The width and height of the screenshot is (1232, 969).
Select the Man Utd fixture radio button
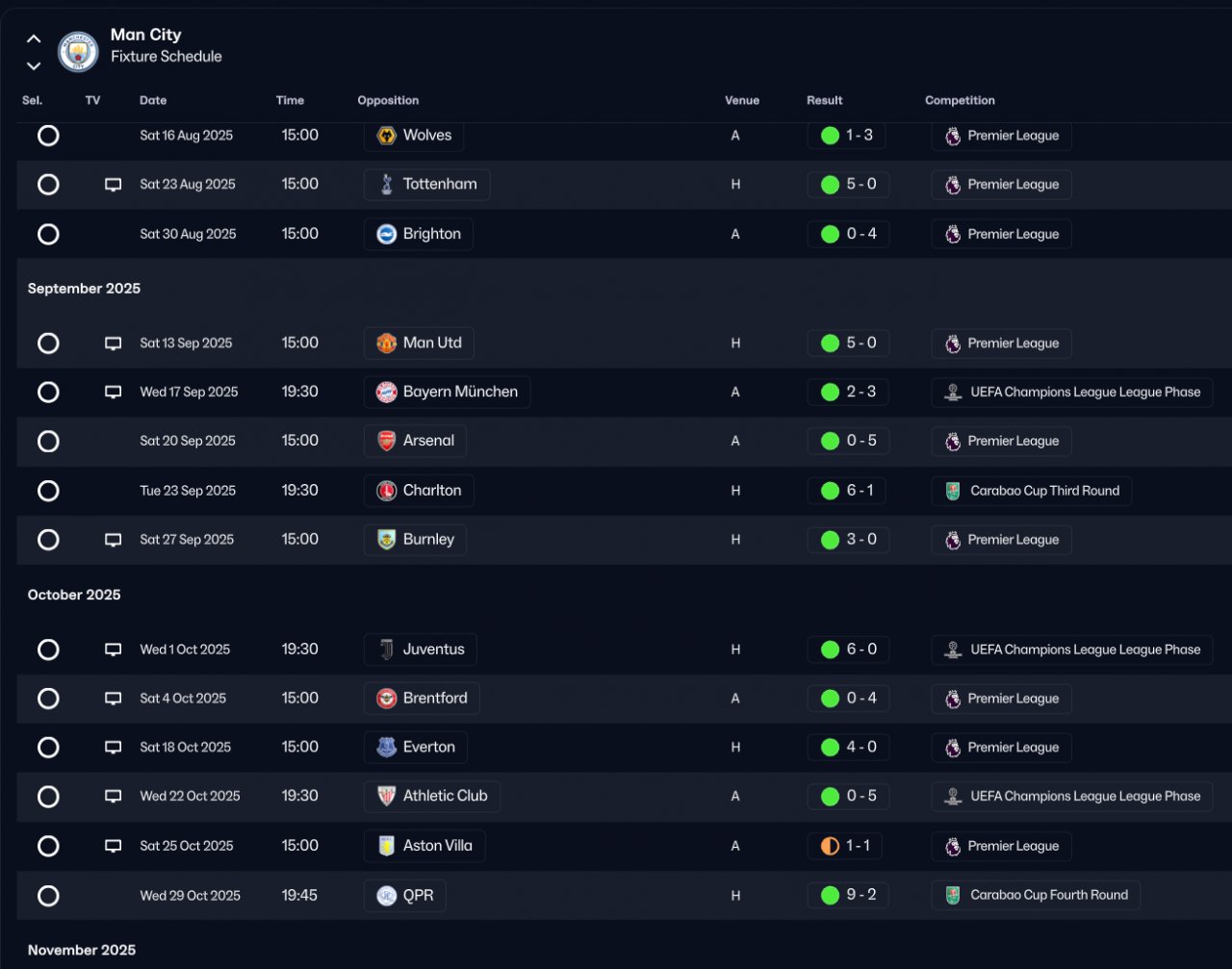(48, 344)
